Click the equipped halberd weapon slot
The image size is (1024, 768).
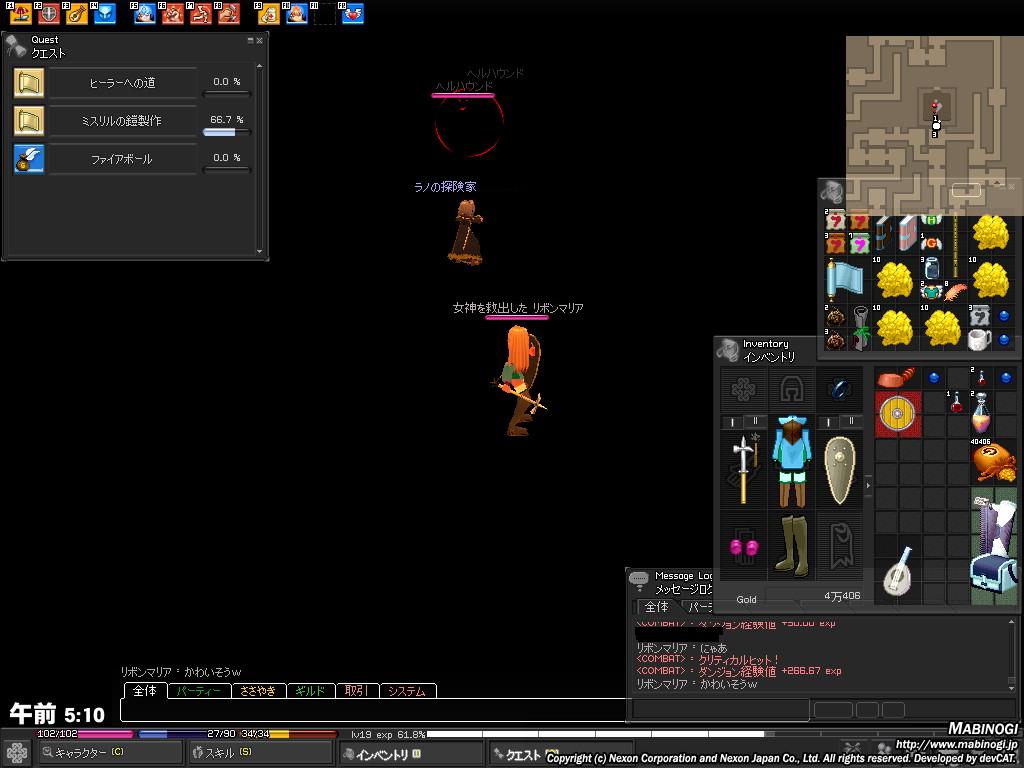pyautogui.click(x=743, y=470)
